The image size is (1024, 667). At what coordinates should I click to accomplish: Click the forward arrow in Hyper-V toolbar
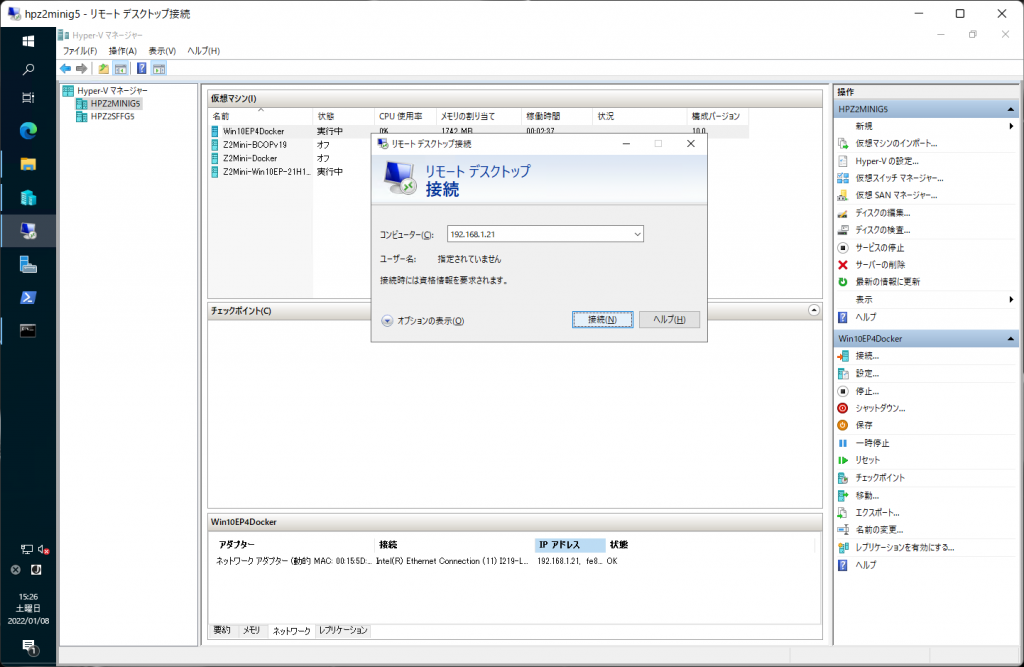[82, 69]
